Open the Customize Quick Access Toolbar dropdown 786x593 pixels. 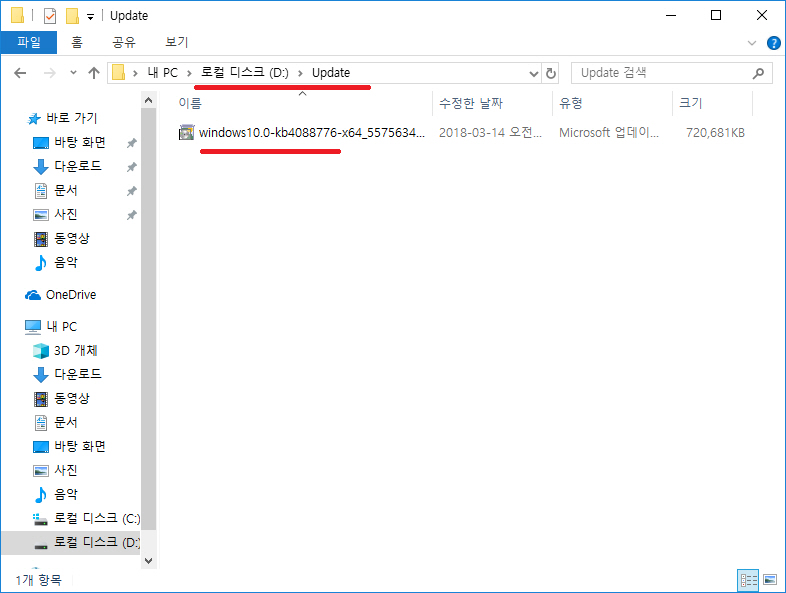[90, 17]
